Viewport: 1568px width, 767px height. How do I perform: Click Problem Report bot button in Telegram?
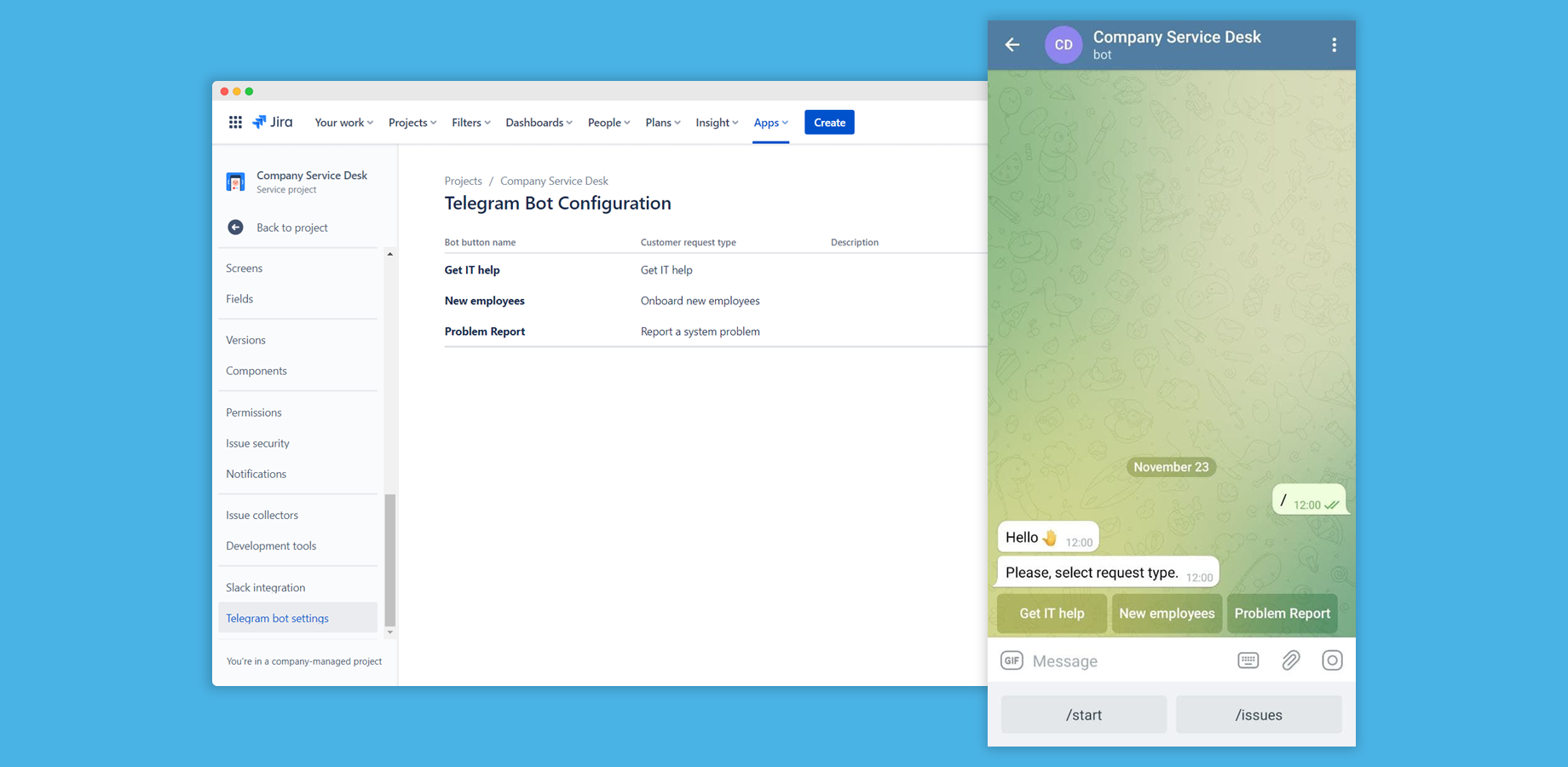pos(1282,614)
